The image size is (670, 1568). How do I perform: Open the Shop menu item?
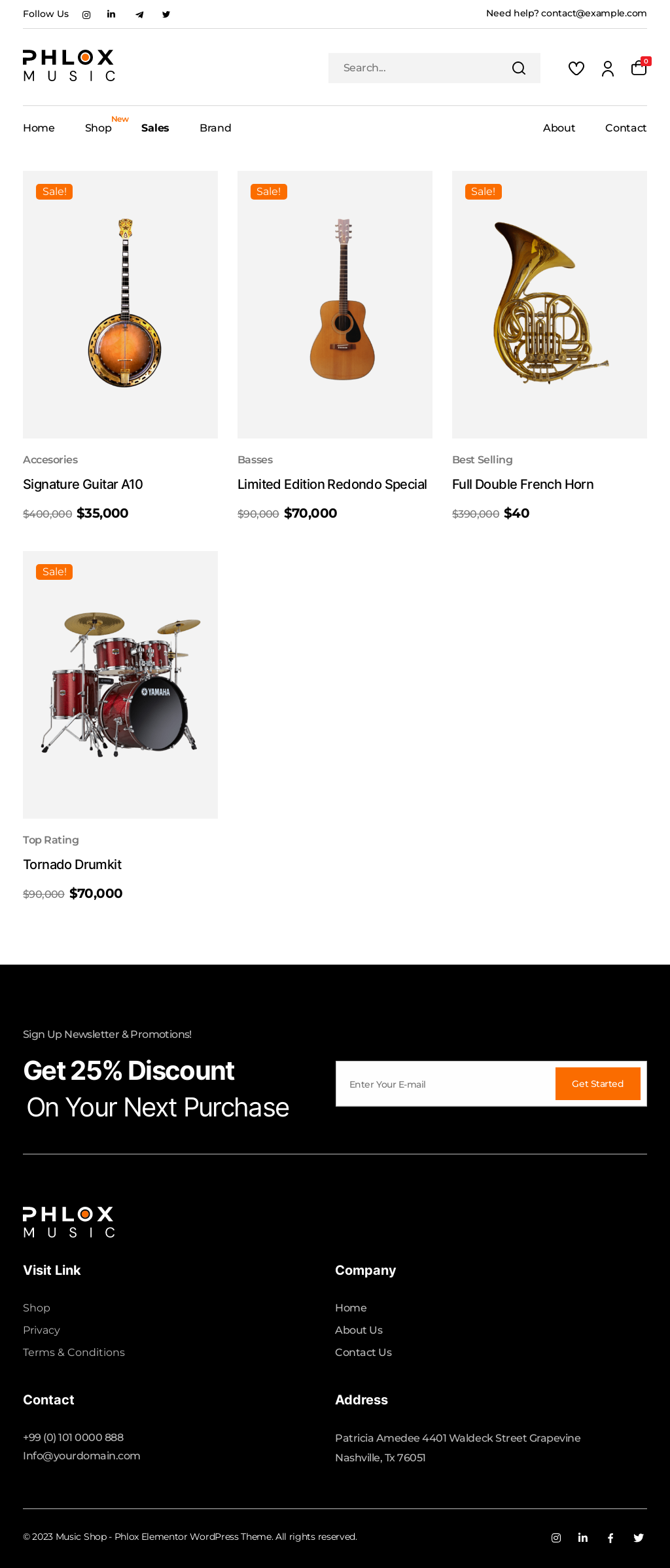(98, 128)
